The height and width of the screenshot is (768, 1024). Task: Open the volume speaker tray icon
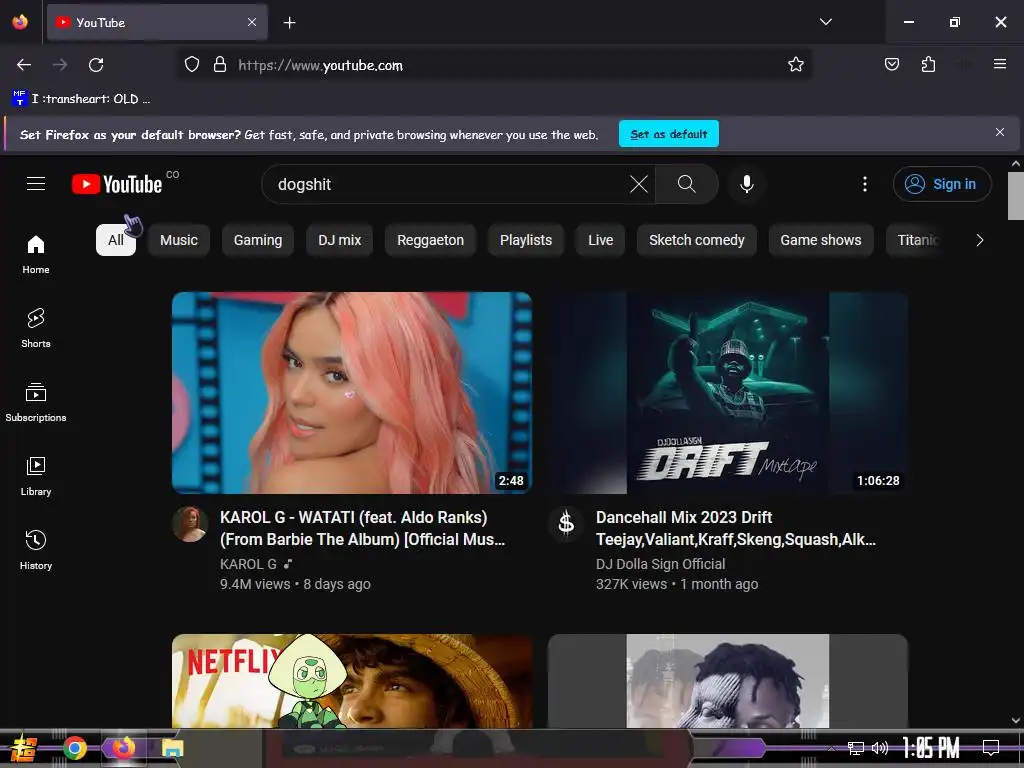tap(880, 748)
